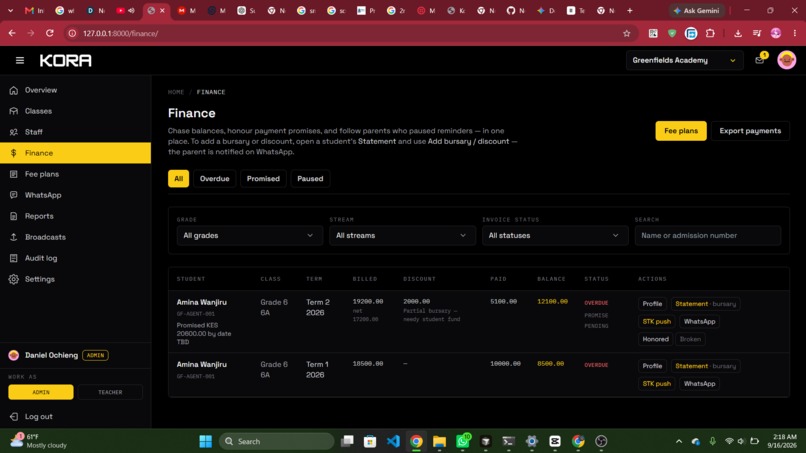
Task: Click the 8500.00 balance value
Action: tap(551, 364)
